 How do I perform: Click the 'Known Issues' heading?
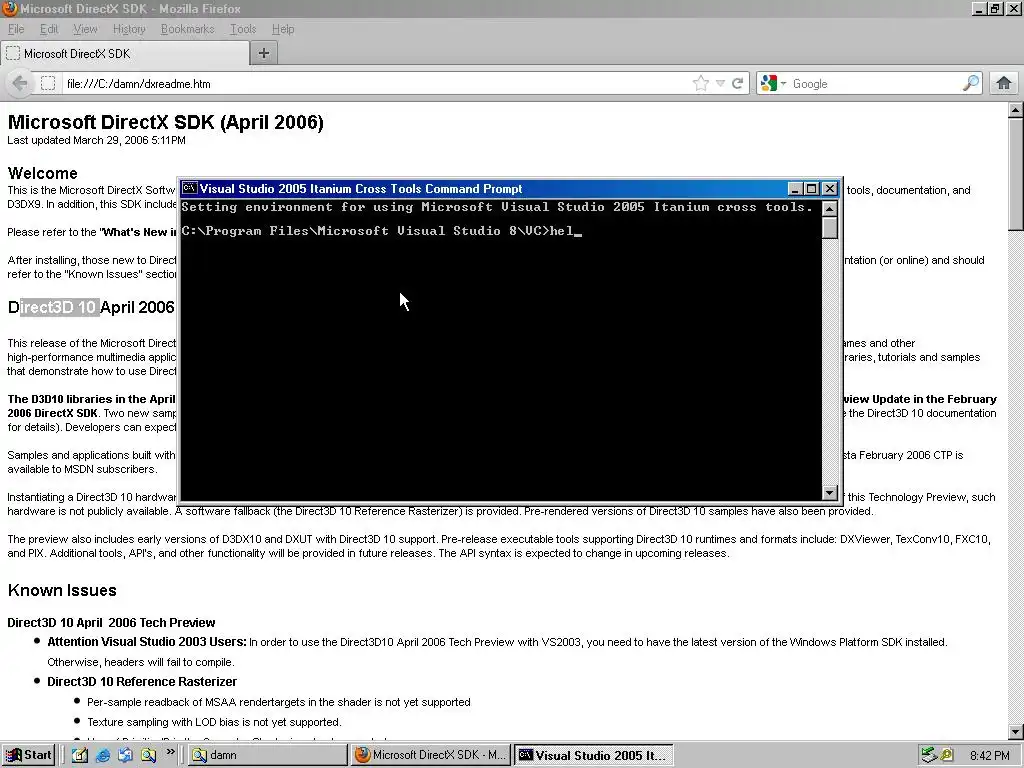click(x=62, y=590)
